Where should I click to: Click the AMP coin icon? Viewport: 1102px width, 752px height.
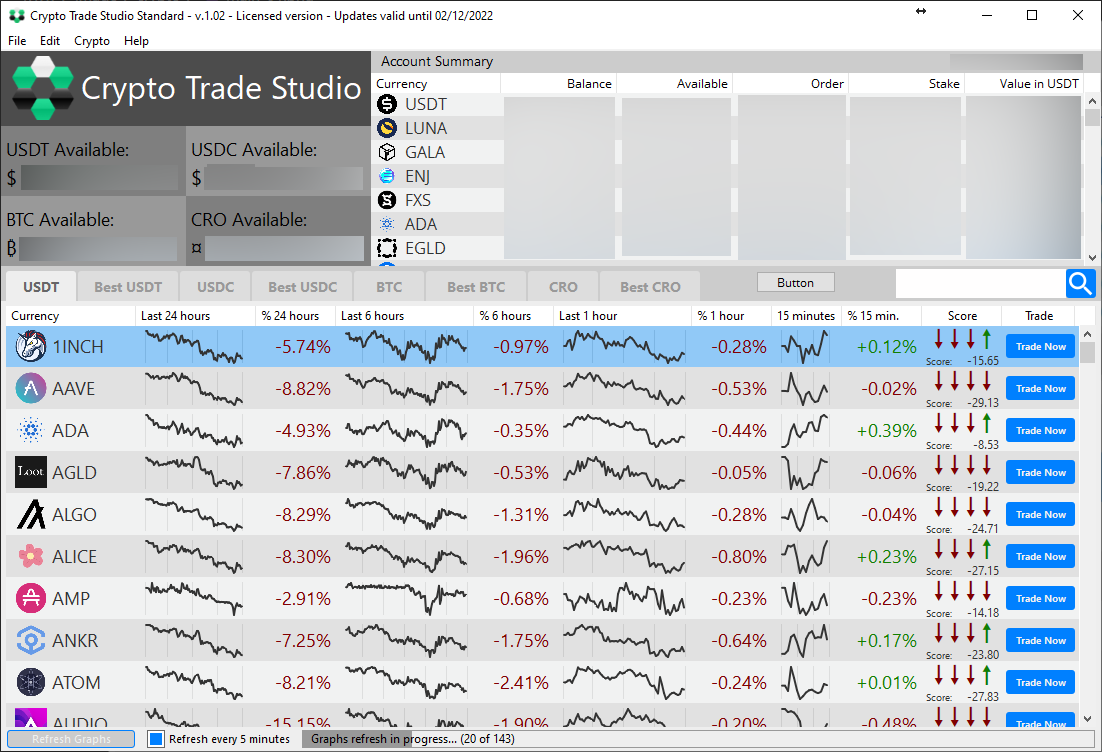[30, 598]
